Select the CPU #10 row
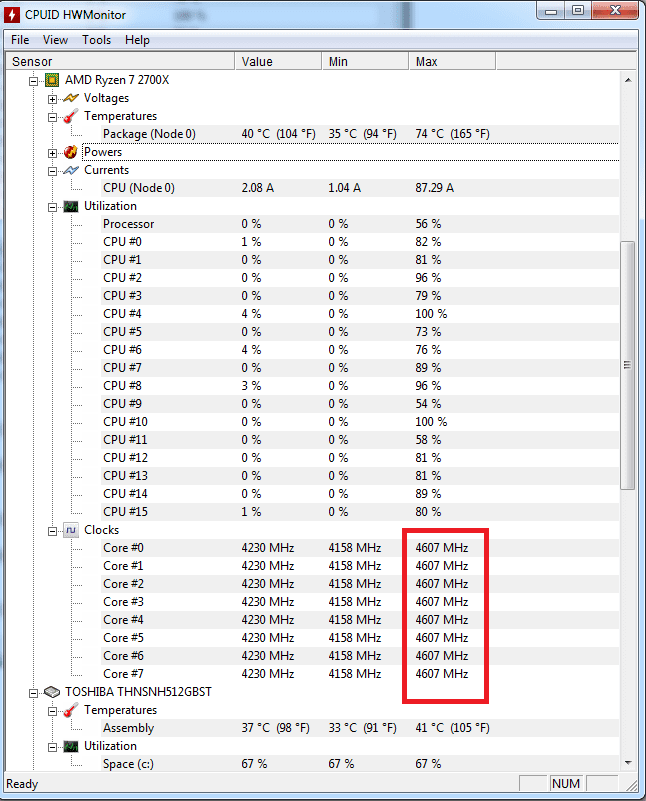The width and height of the screenshot is (646, 801). pos(360,422)
